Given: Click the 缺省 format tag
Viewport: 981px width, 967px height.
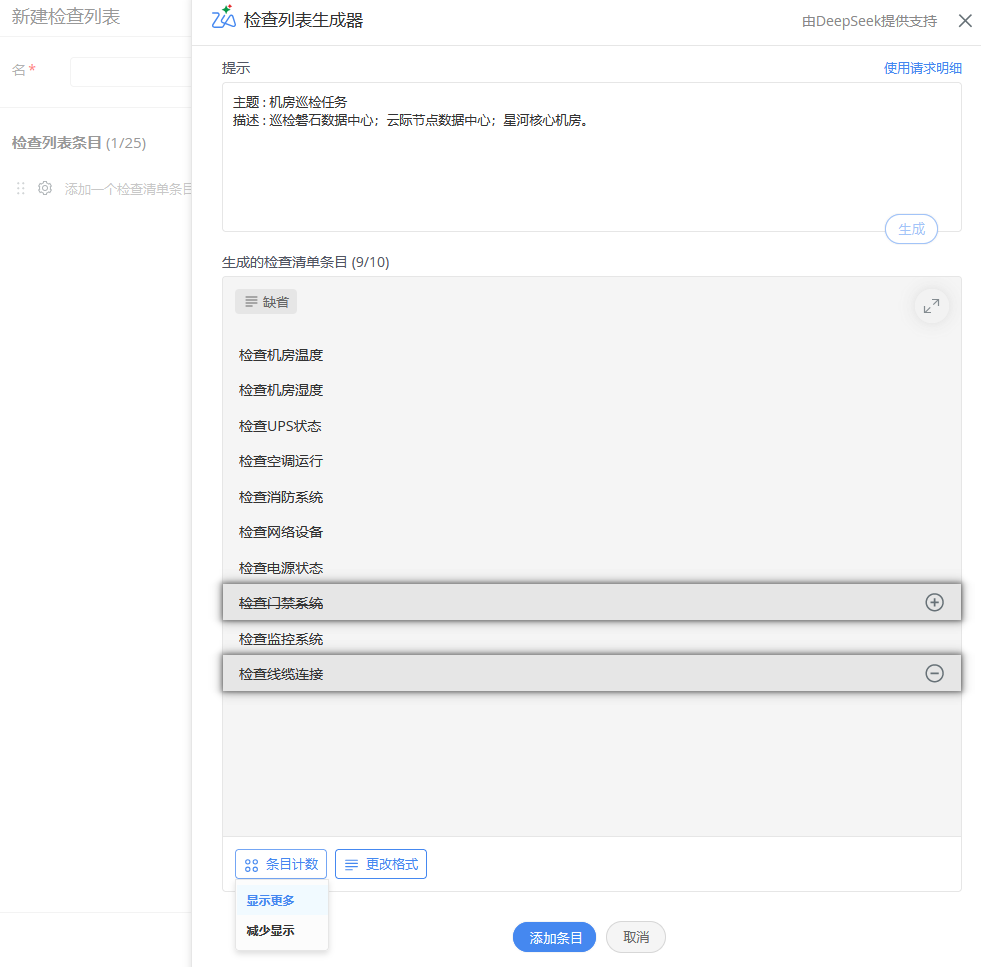Looking at the screenshot, I should [x=266, y=302].
